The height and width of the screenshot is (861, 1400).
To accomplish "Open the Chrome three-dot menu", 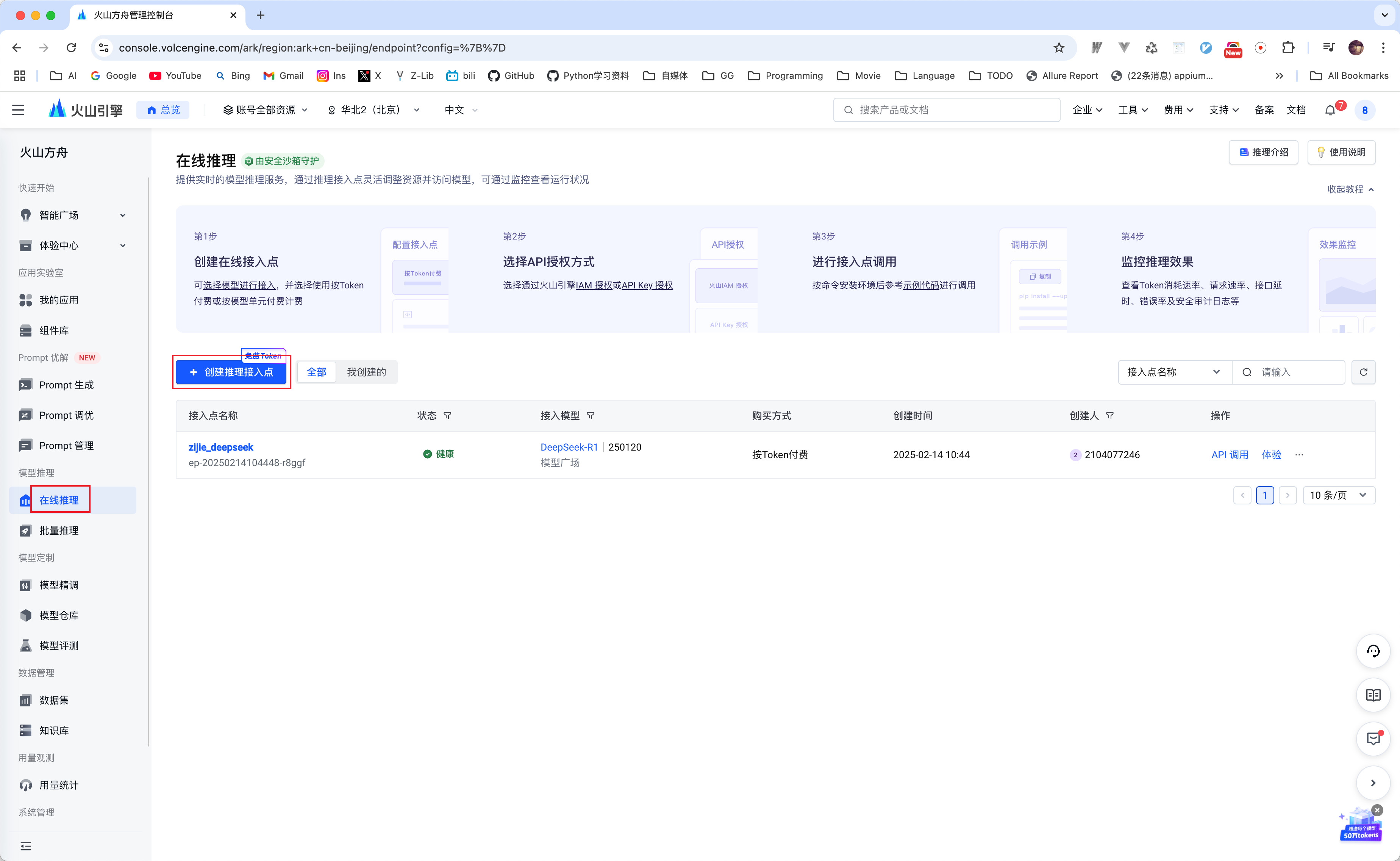I will 1383,48.
